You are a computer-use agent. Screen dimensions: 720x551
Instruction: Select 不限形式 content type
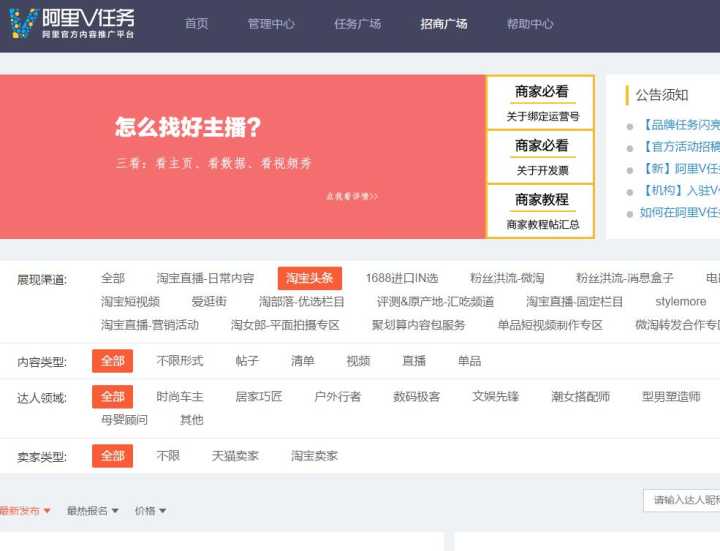180,361
